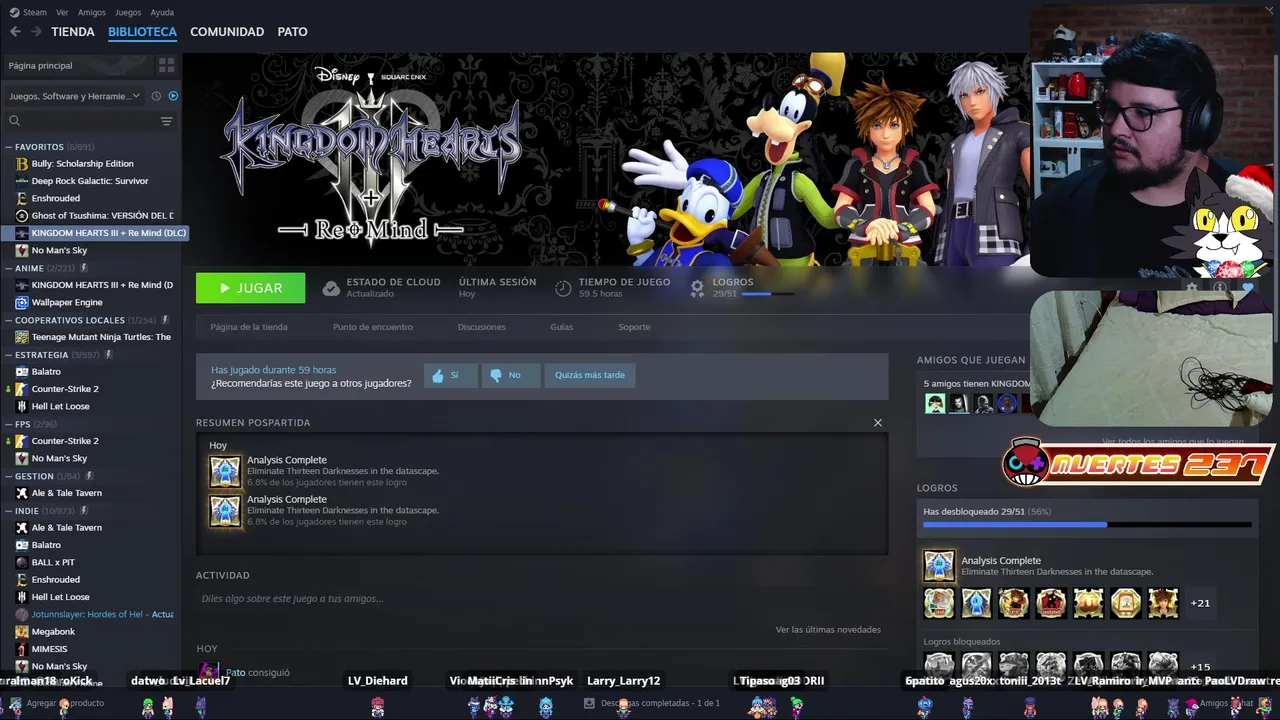The height and width of the screenshot is (720, 1280).
Task: Collapse the FPS category
Action: click(9, 424)
